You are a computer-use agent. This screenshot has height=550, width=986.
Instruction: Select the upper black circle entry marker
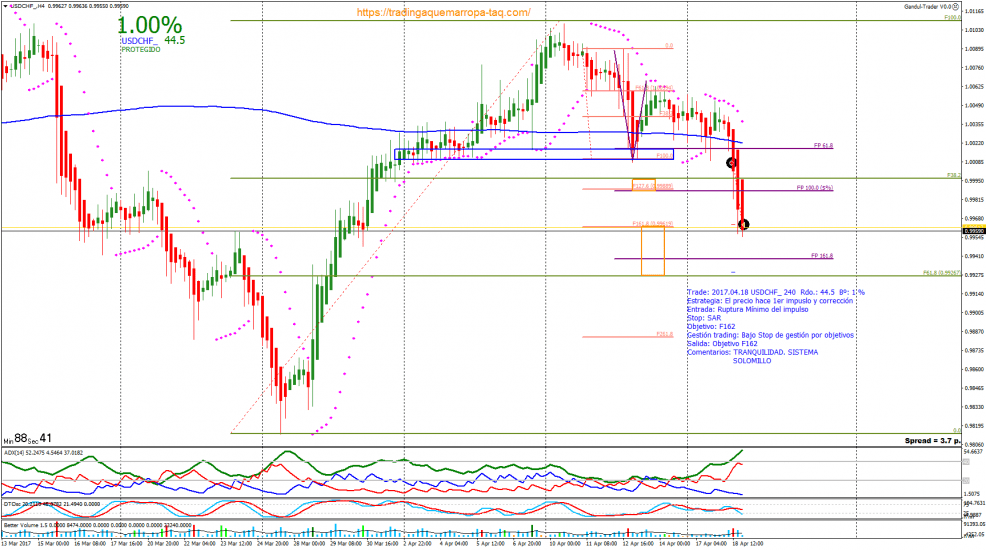click(x=731, y=162)
